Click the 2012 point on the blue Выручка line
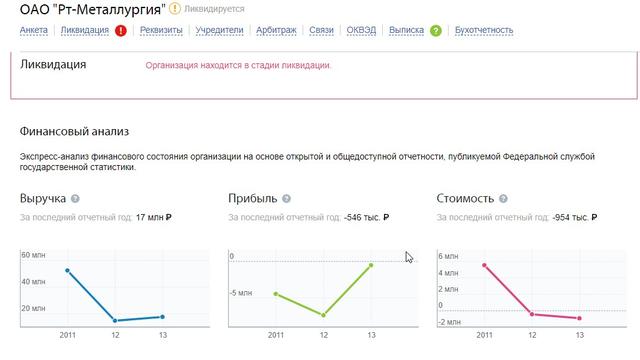This screenshot has width=640, height=360. pos(115,321)
